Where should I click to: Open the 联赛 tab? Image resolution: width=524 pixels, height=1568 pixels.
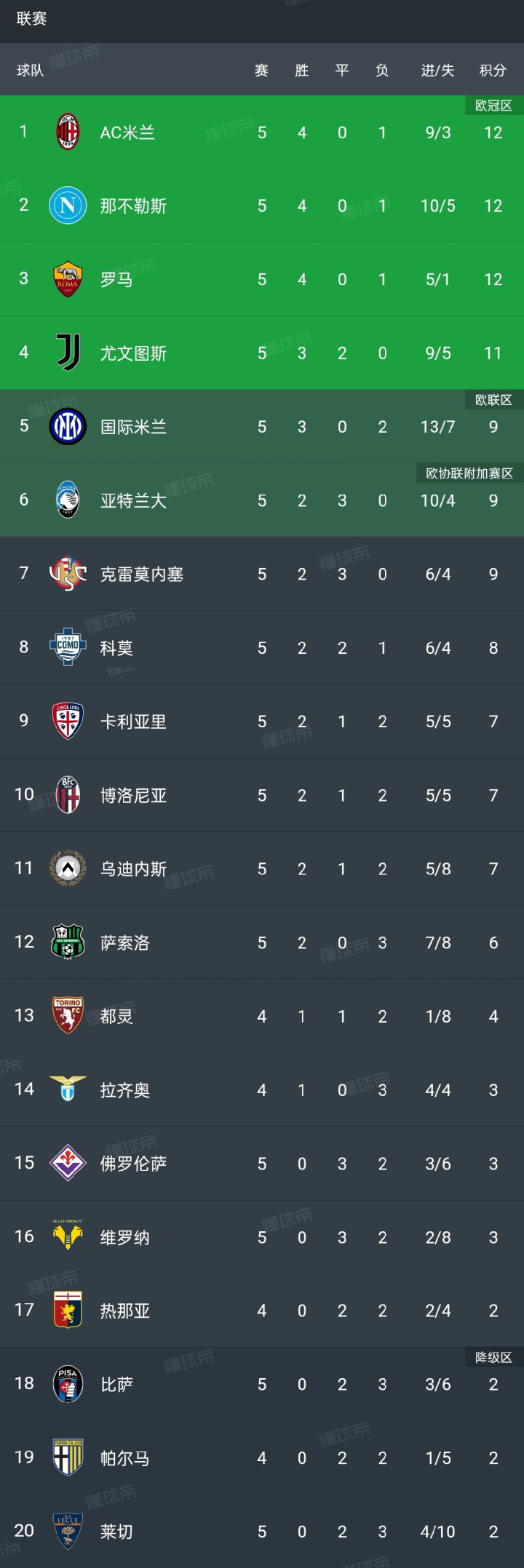click(x=32, y=19)
